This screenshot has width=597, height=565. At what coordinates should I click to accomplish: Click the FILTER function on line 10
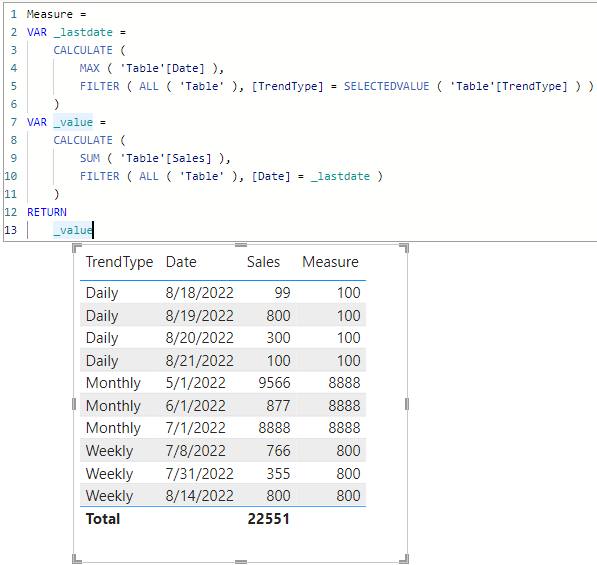99,176
